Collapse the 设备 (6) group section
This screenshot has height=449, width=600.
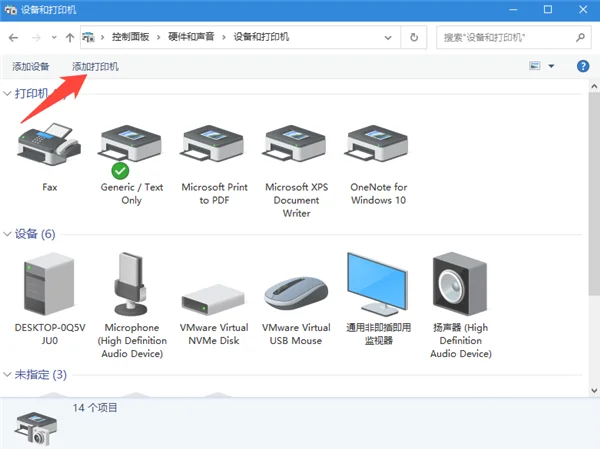tap(8, 234)
